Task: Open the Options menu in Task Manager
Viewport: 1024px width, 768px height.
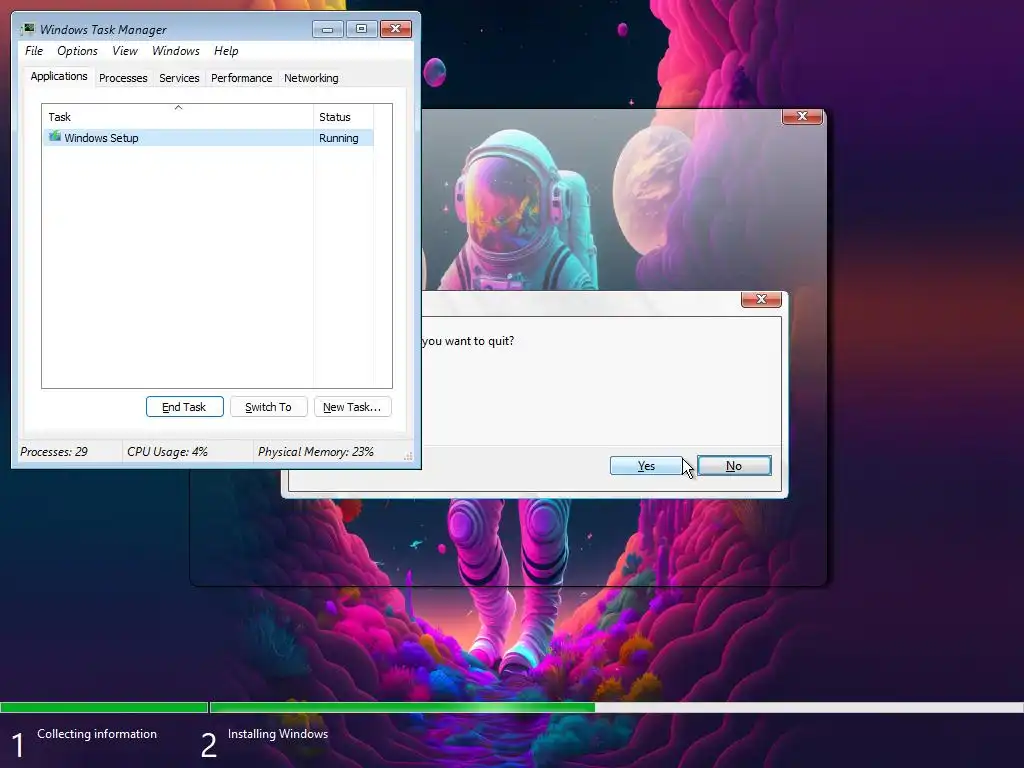Action: click(77, 51)
